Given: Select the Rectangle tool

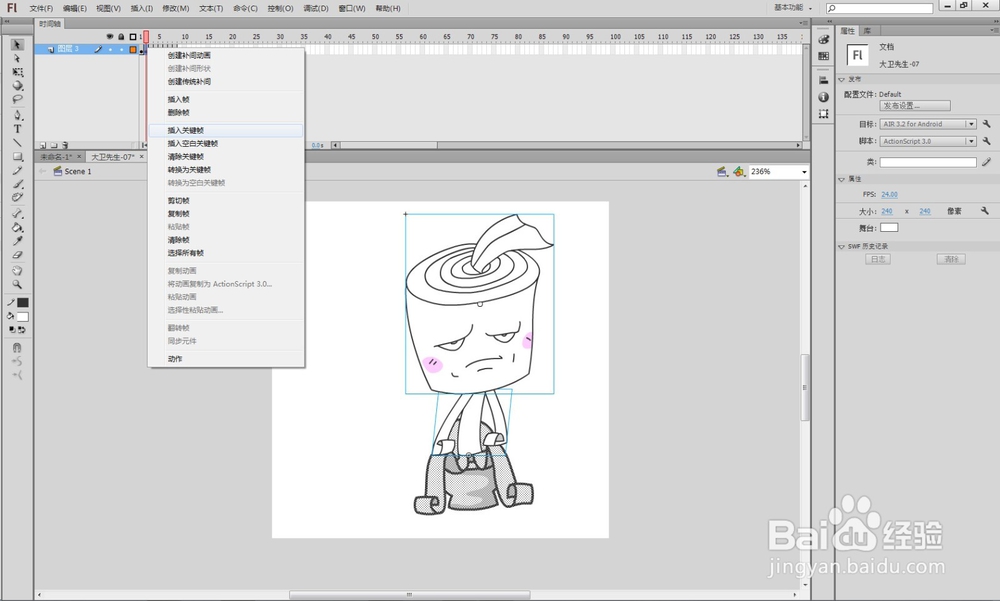Looking at the screenshot, I should (x=17, y=157).
